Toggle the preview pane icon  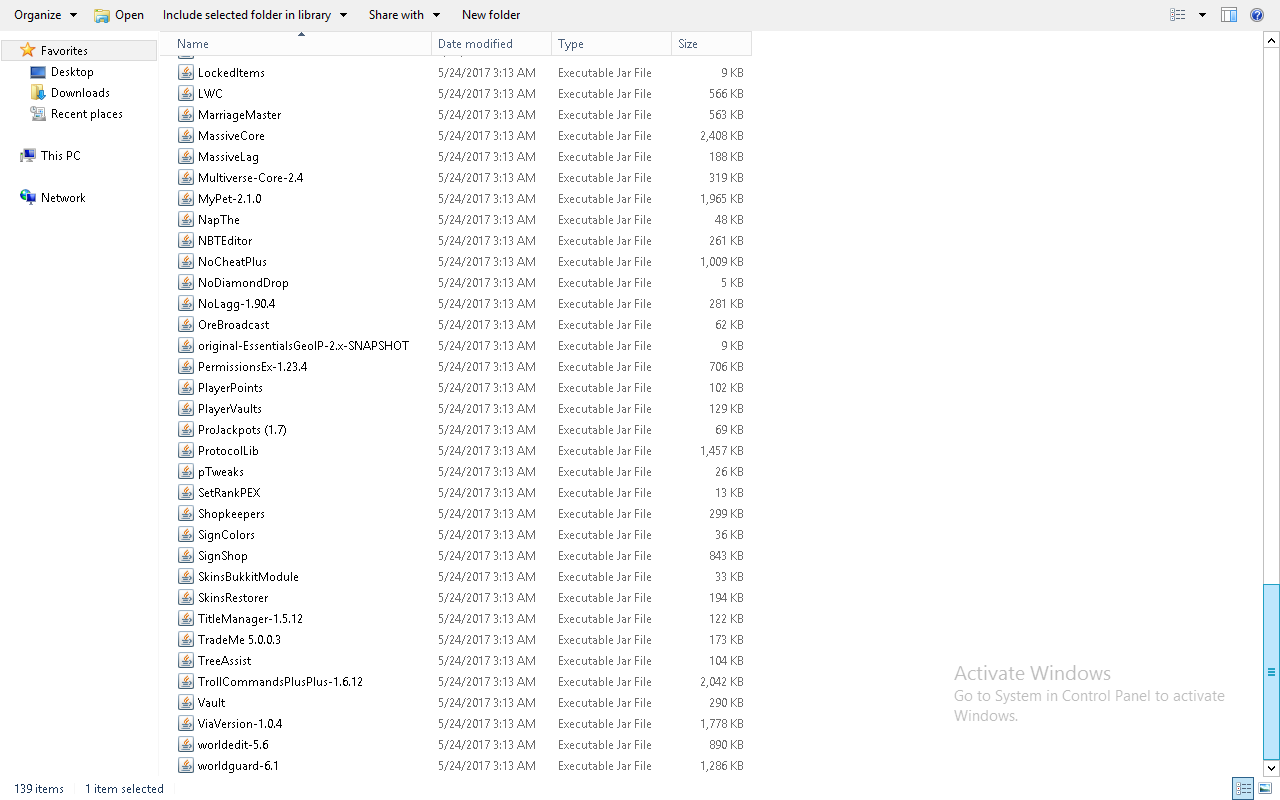click(1229, 15)
